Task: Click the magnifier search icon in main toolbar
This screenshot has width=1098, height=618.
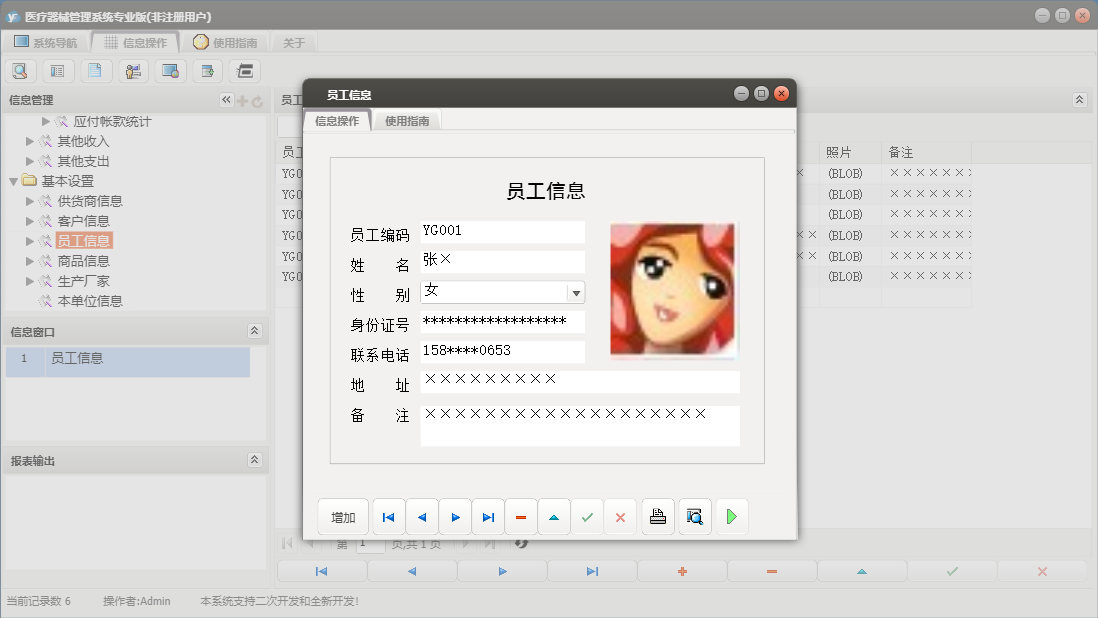Action: [x=20, y=71]
